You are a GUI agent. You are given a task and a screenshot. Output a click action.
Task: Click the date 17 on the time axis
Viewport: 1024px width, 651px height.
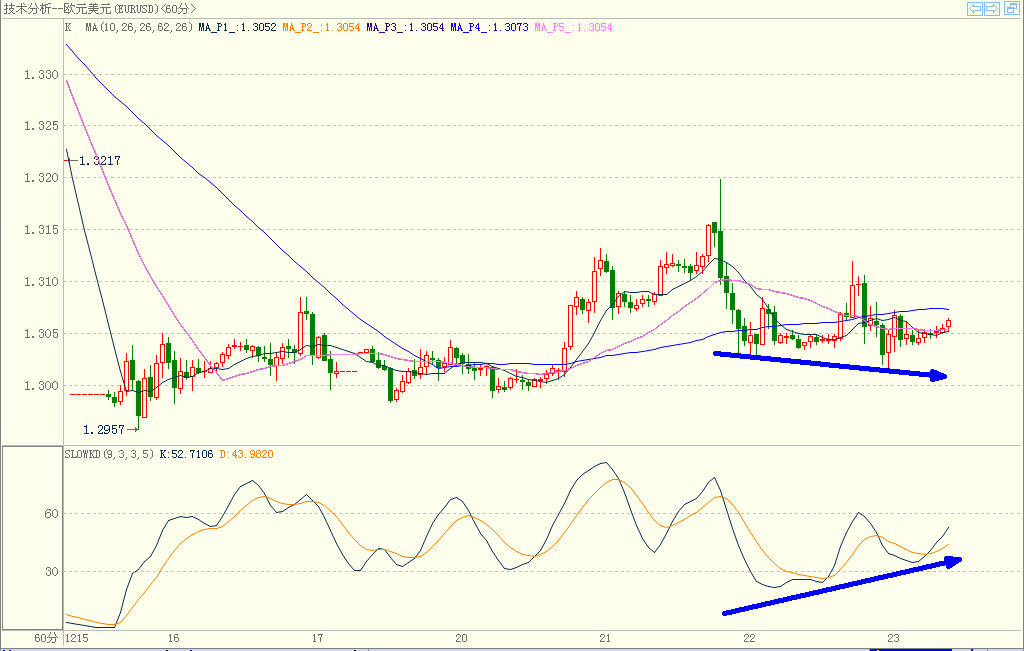coord(317,638)
